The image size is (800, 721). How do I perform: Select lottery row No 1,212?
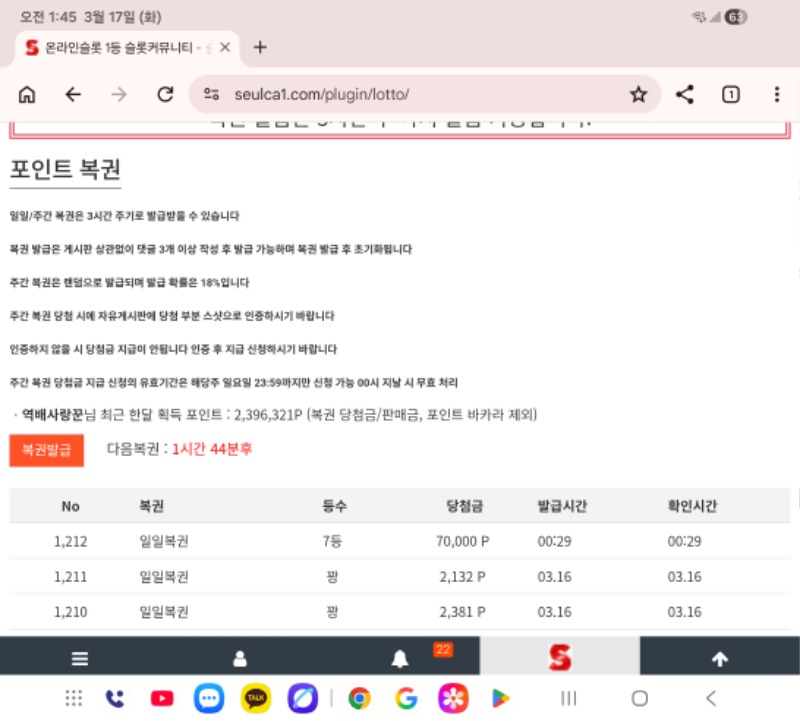click(x=400, y=541)
